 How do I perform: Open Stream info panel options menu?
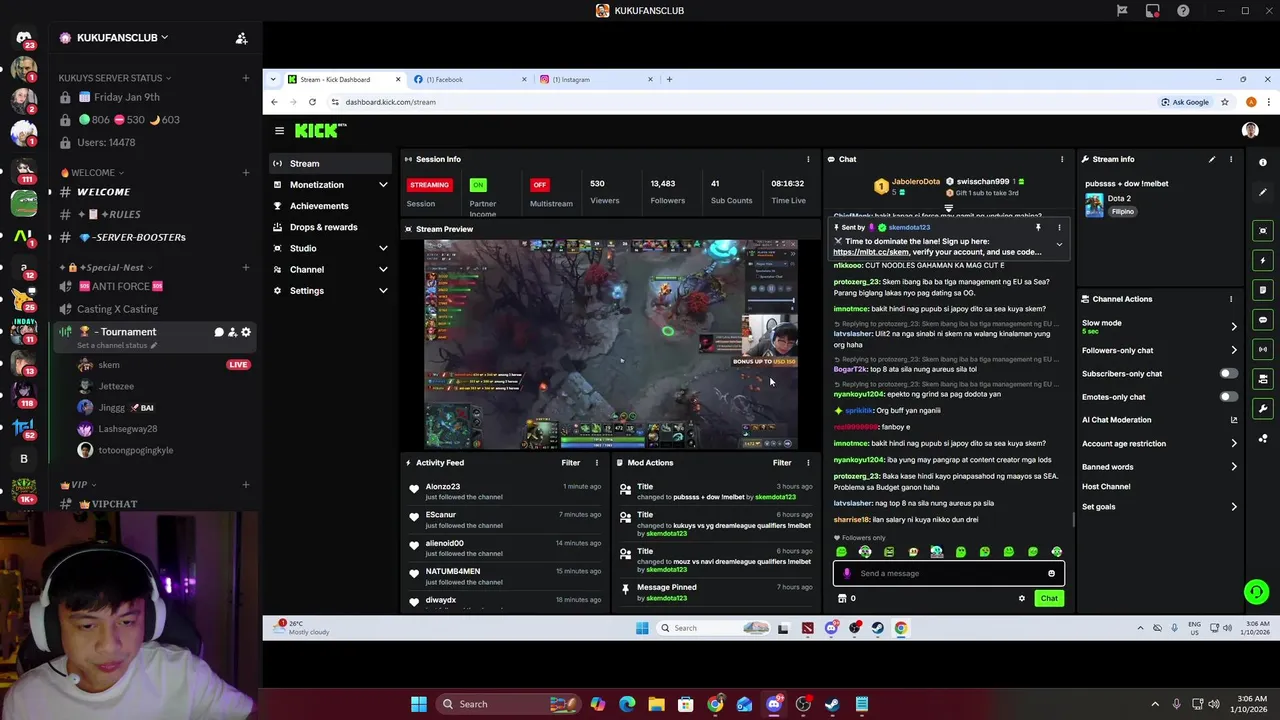pyautogui.click(x=1231, y=159)
